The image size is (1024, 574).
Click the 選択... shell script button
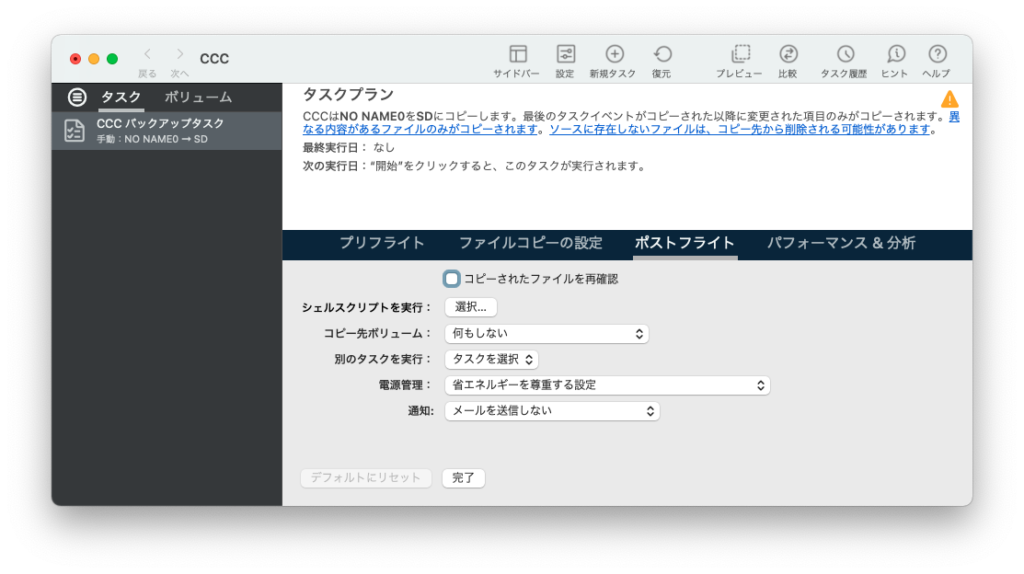click(x=471, y=307)
